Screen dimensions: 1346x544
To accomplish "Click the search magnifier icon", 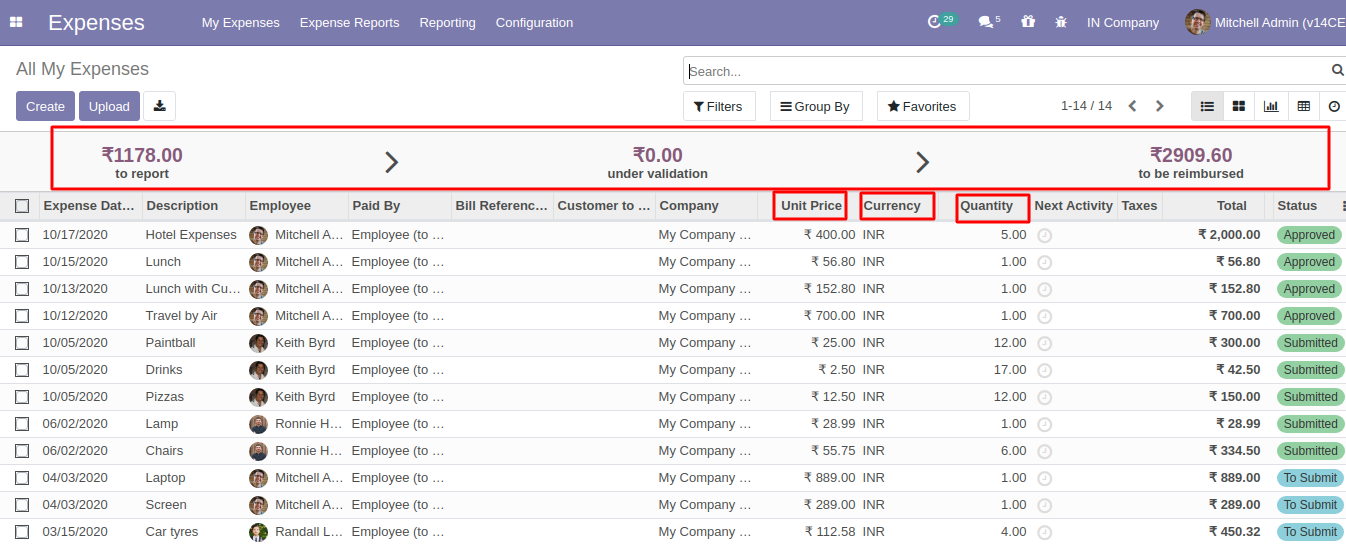I will (x=1338, y=70).
